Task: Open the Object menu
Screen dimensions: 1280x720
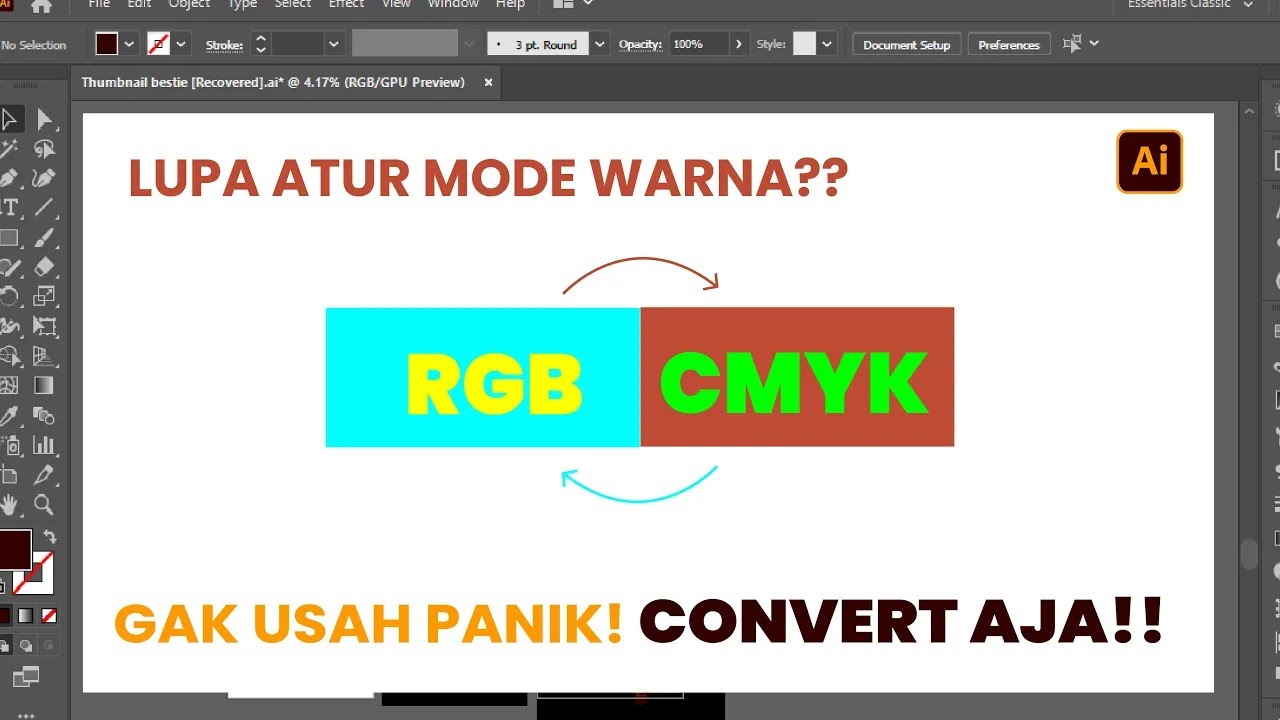Action: [189, 4]
